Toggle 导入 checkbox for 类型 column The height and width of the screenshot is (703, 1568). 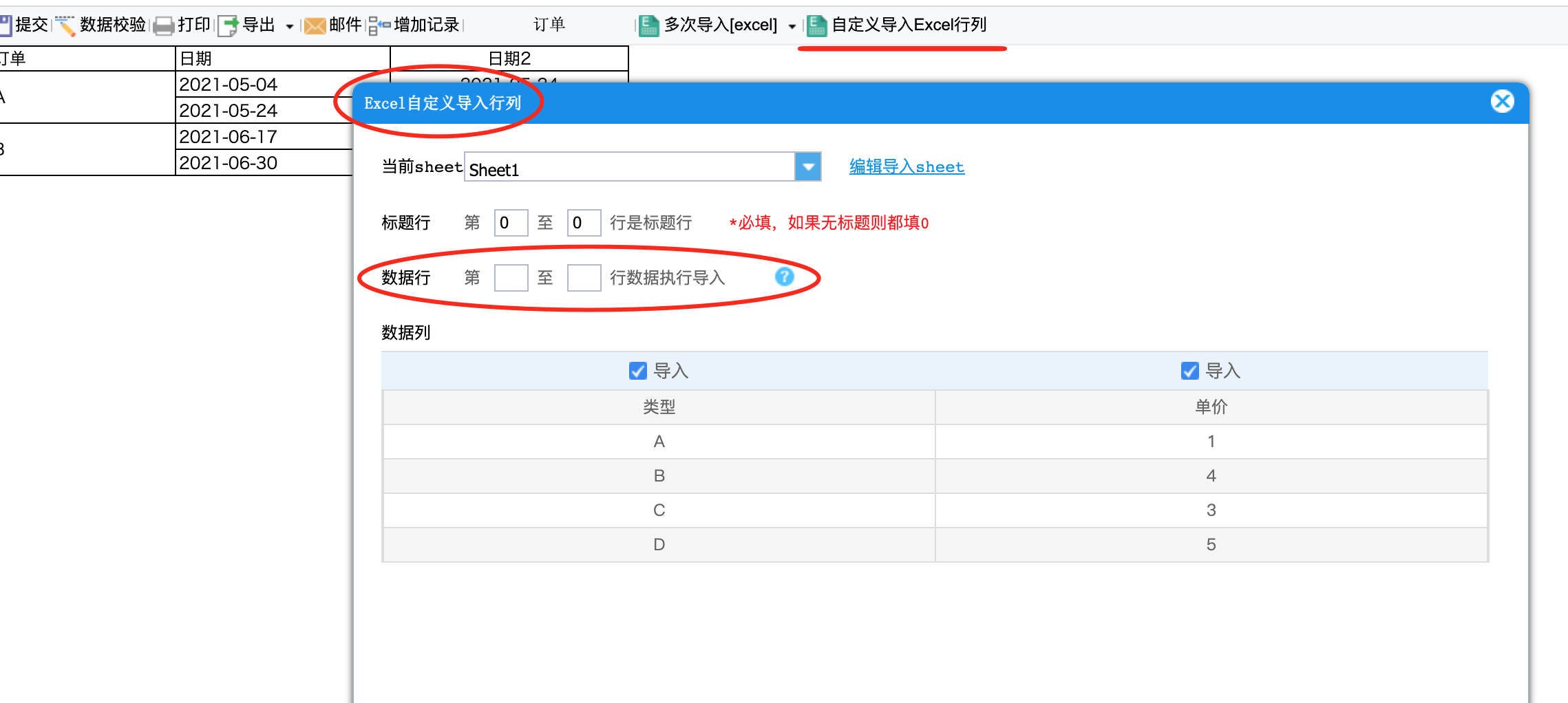637,371
